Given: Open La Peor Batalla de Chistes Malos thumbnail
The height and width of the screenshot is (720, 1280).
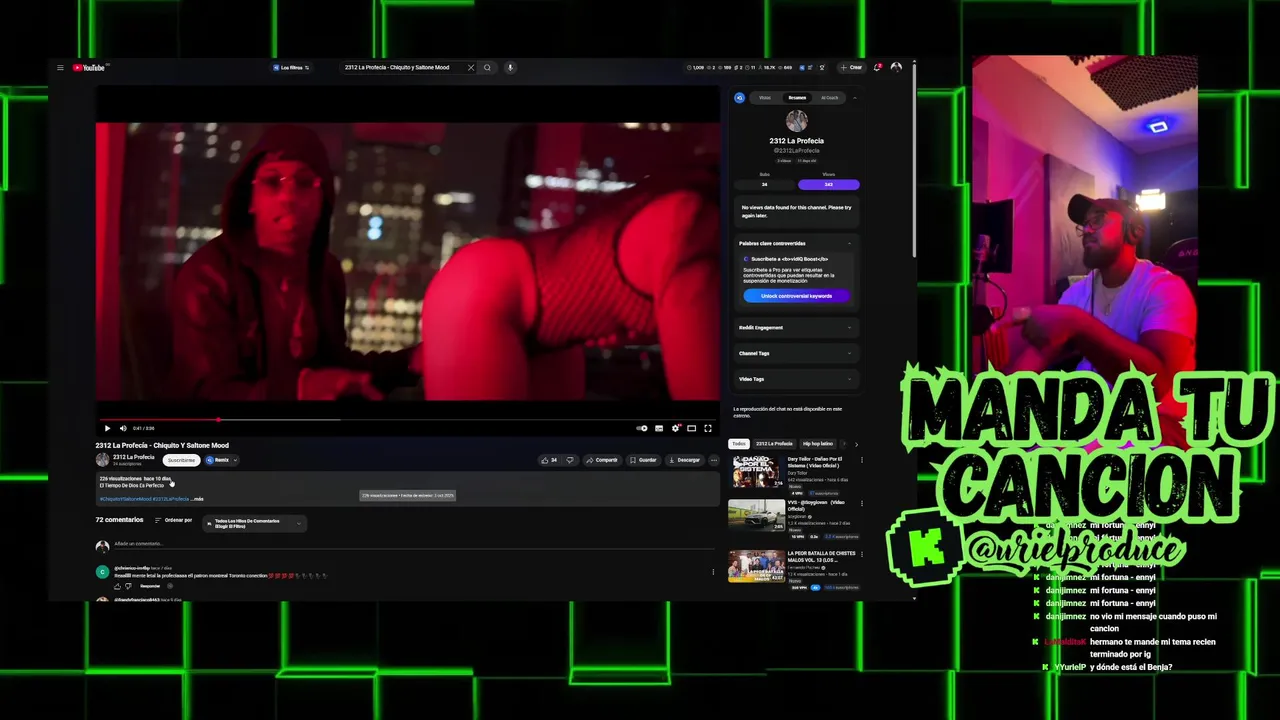Looking at the screenshot, I should (757, 566).
